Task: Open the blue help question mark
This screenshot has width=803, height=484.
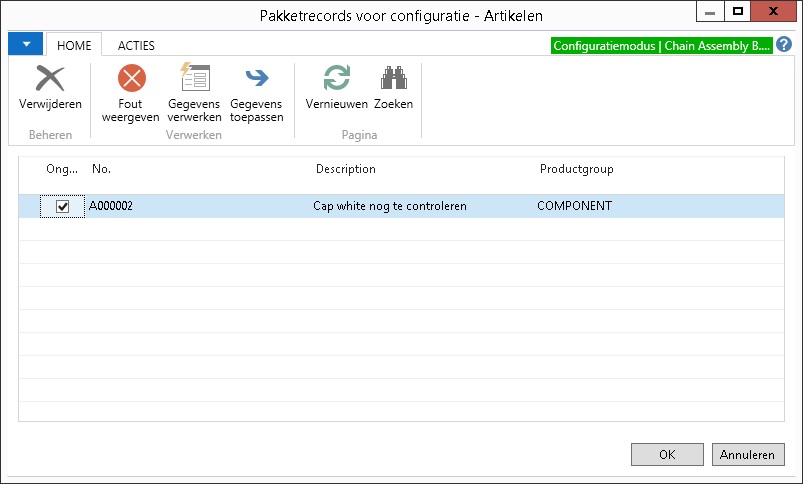Action: [784, 45]
